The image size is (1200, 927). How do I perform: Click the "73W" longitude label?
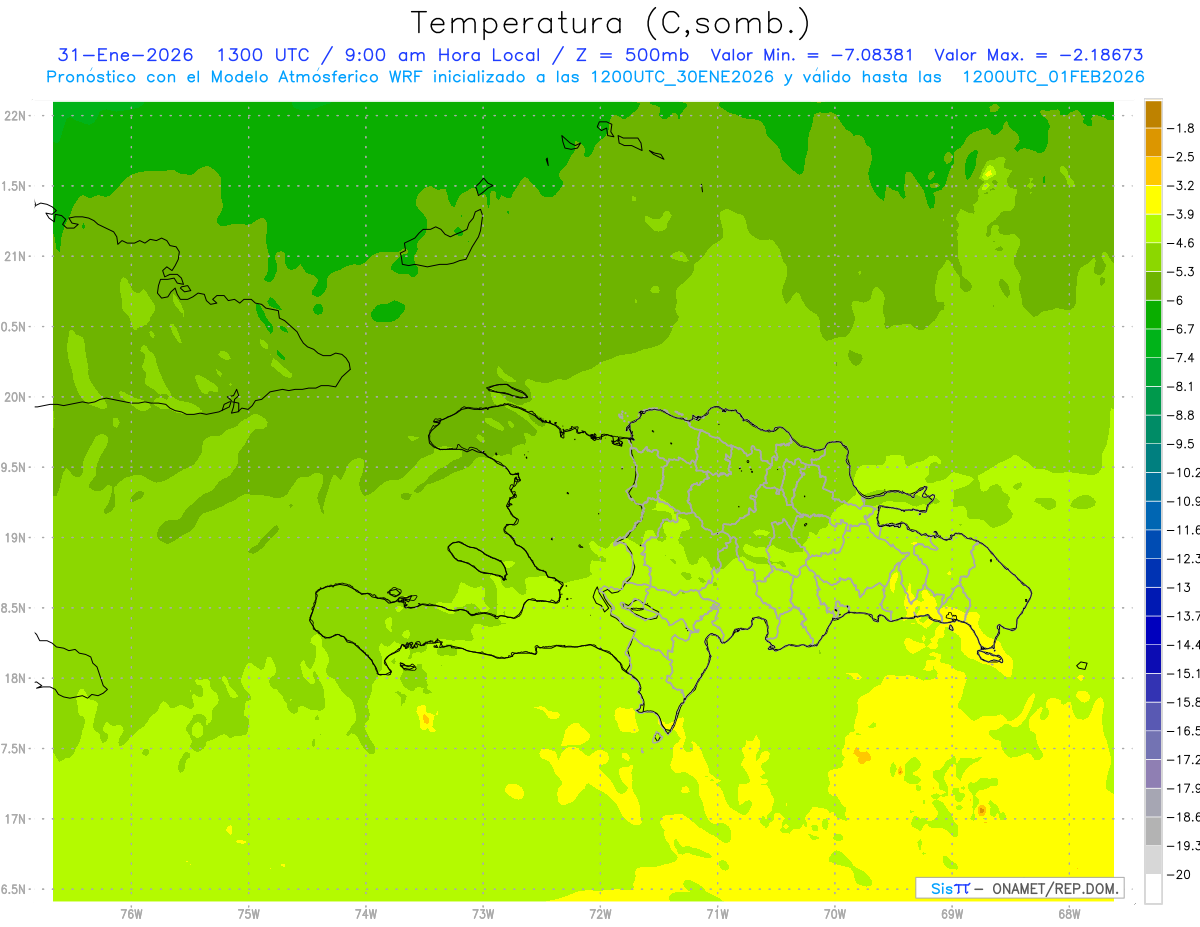[483, 914]
